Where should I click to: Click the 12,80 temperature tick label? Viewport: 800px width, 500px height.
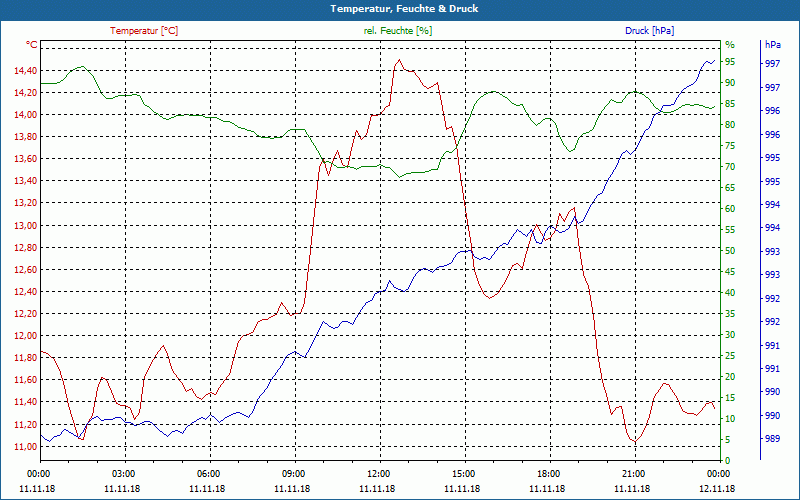pyautogui.click(x=26, y=247)
